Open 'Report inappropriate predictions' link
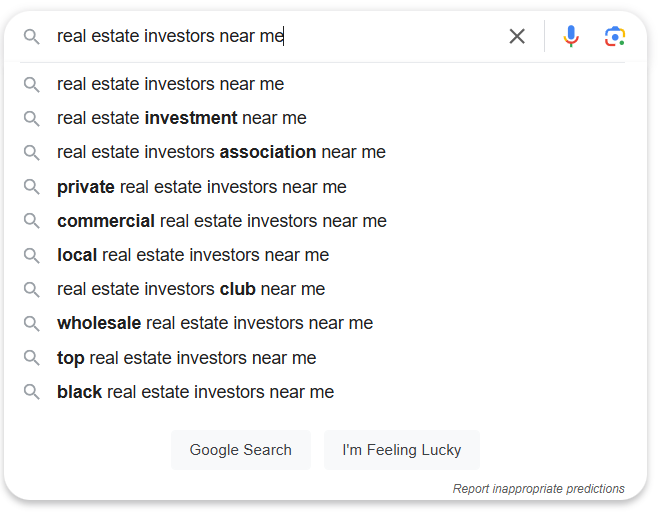This screenshot has width=658, height=512. (538, 488)
